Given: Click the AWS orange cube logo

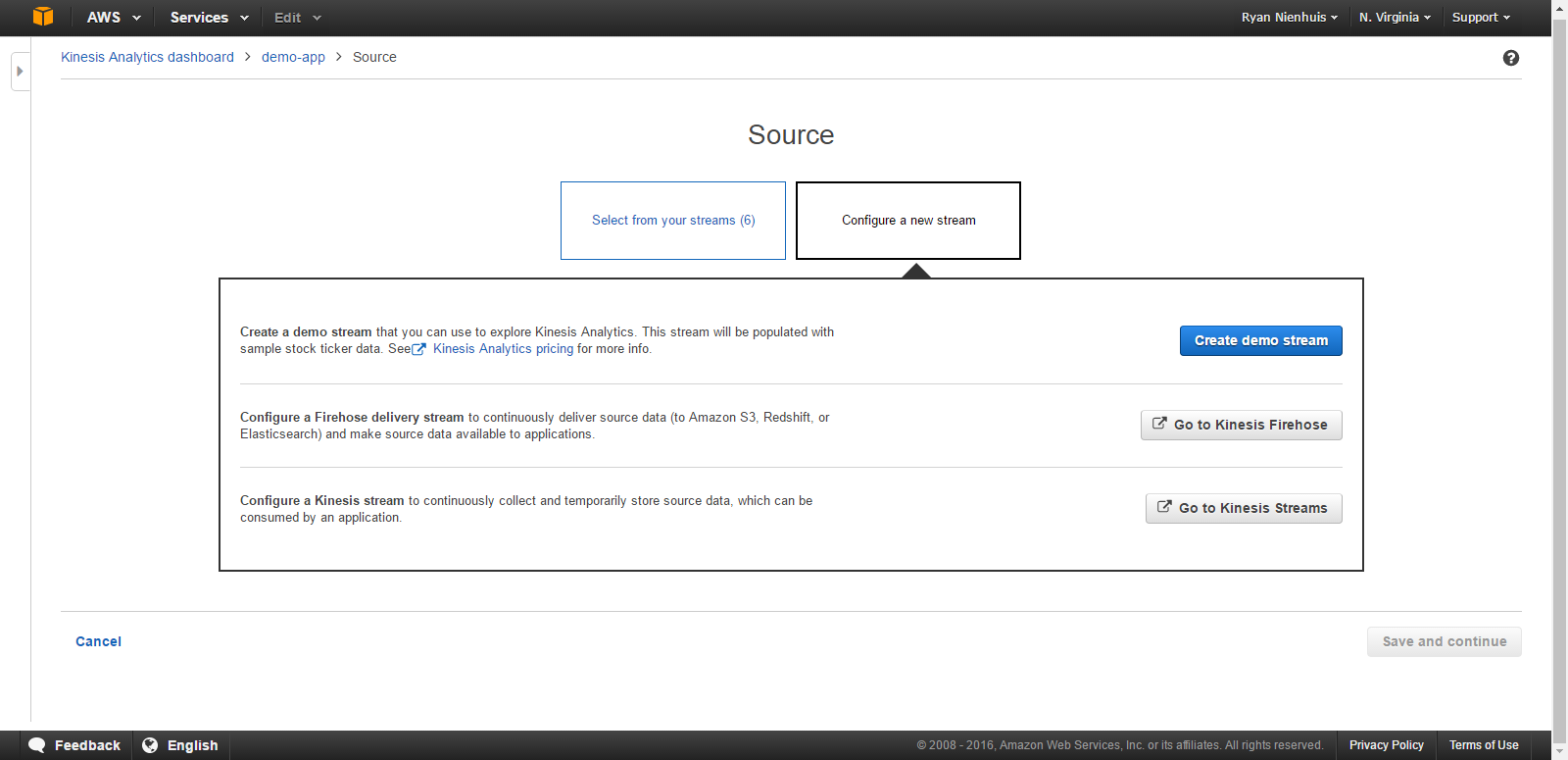Looking at the screenshot, I should click(x=42, y=17).
